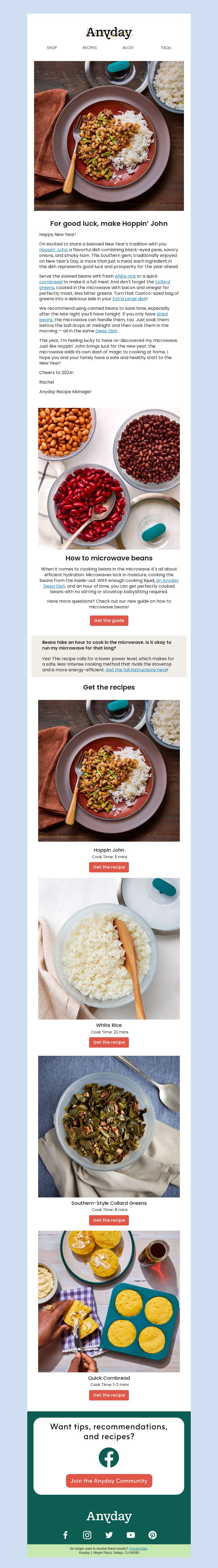Screen dimensions: 218x1568
Task: Open the Get the full instructions here link
Action: coord(137,669)
